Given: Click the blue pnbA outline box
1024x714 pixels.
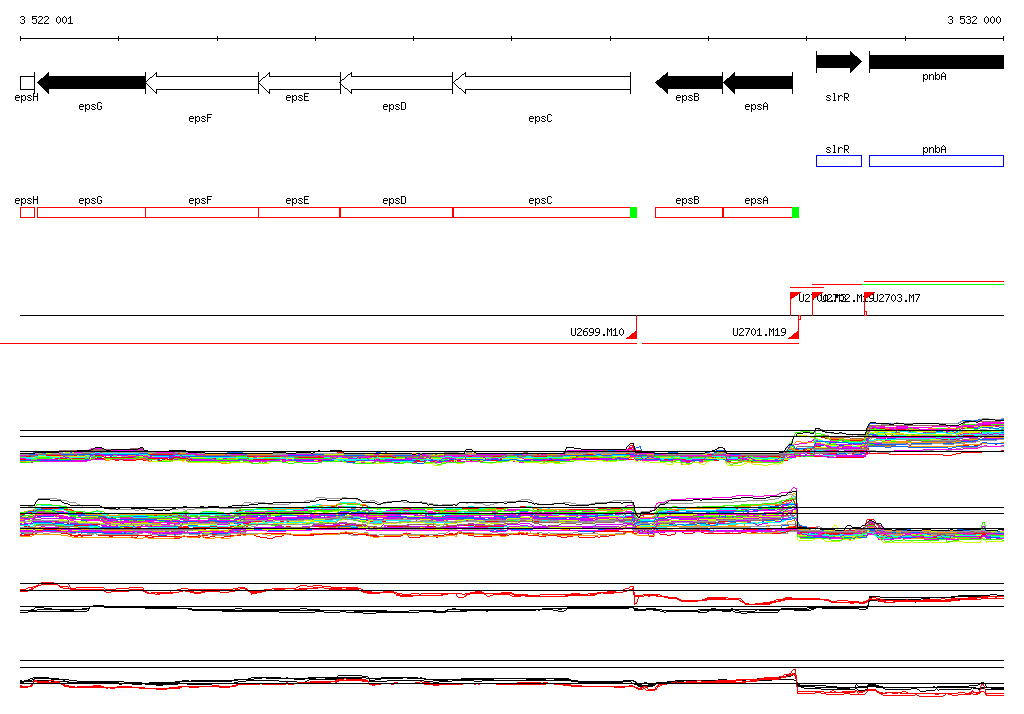Looking at the screenshot, I should [936, 161].
